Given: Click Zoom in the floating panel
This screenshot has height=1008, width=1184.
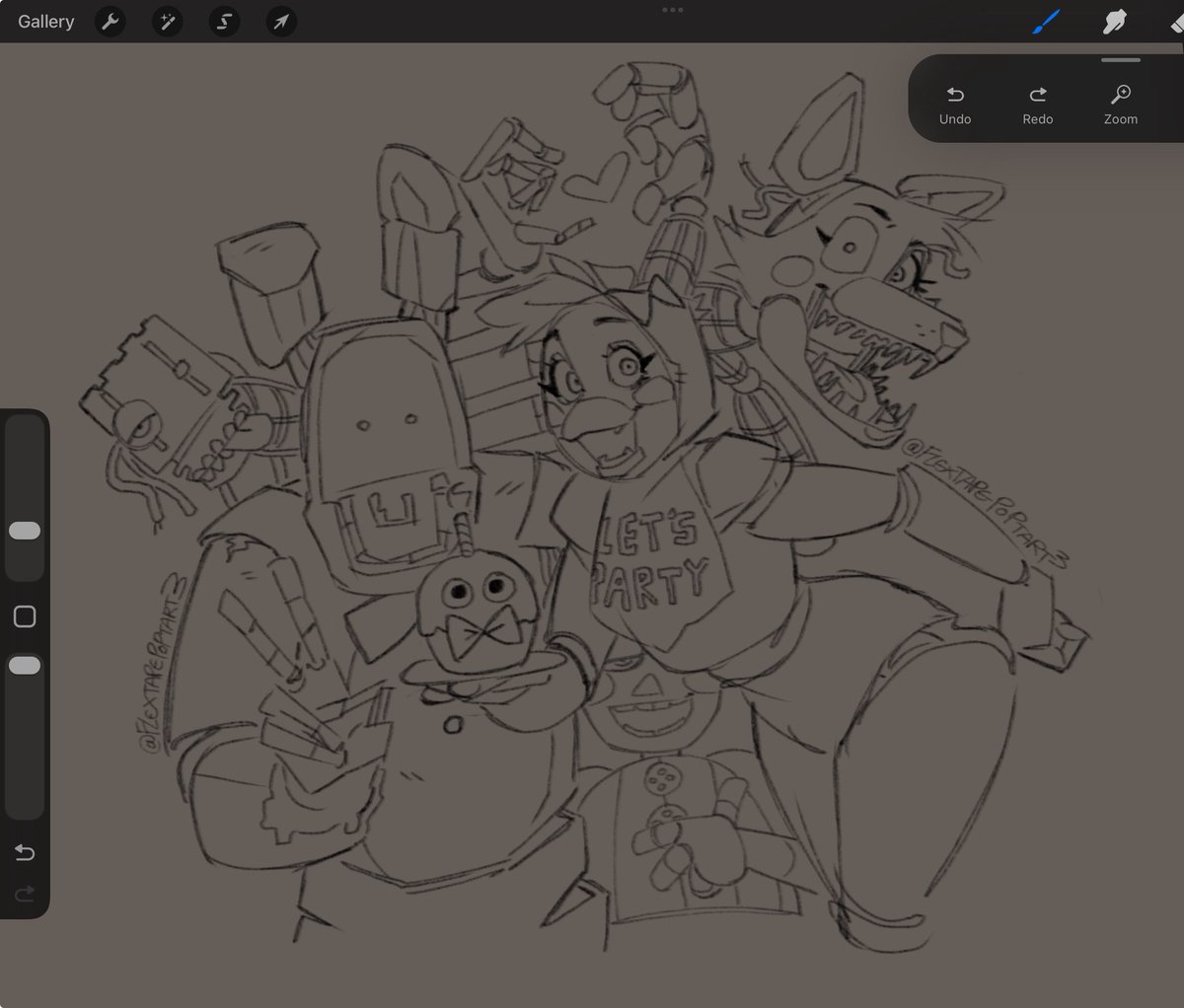Looking at the screenshot, I should click(1121, 105).
